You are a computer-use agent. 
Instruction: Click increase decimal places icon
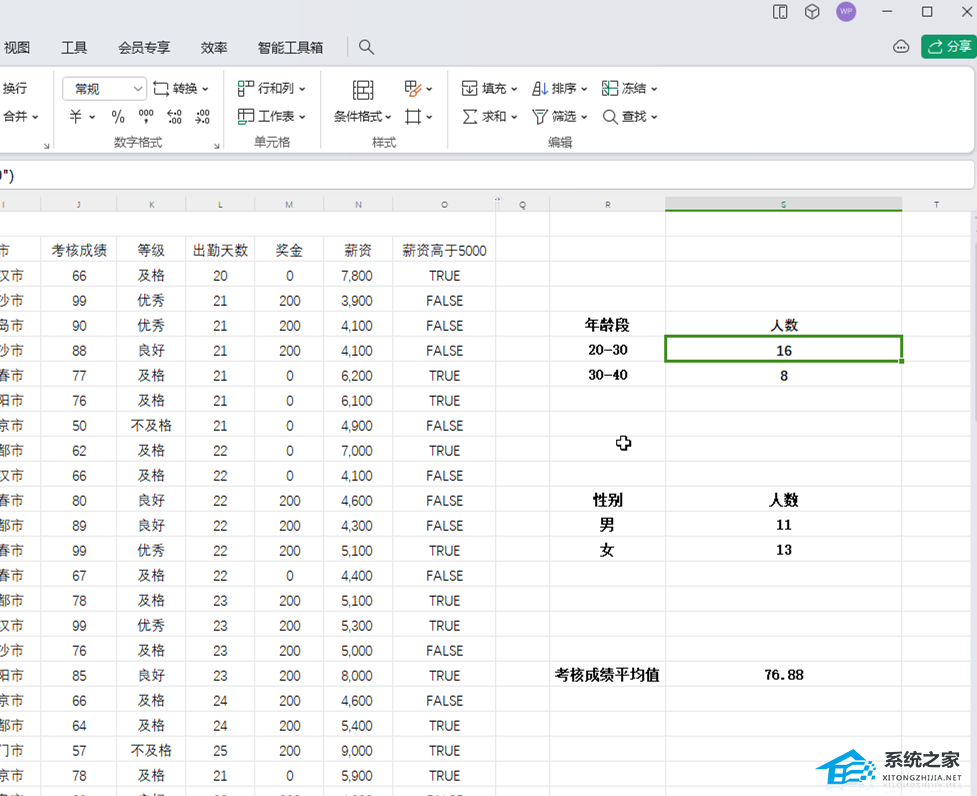tap(174, 116)
